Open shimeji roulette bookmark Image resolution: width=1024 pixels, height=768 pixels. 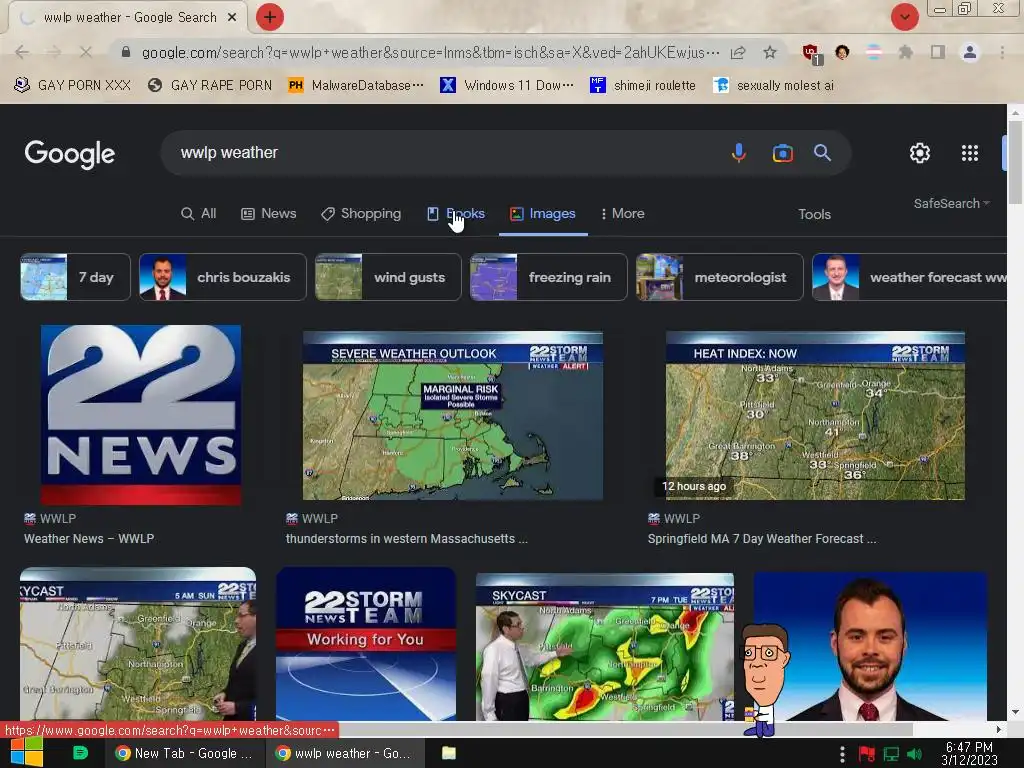(643, 86)
